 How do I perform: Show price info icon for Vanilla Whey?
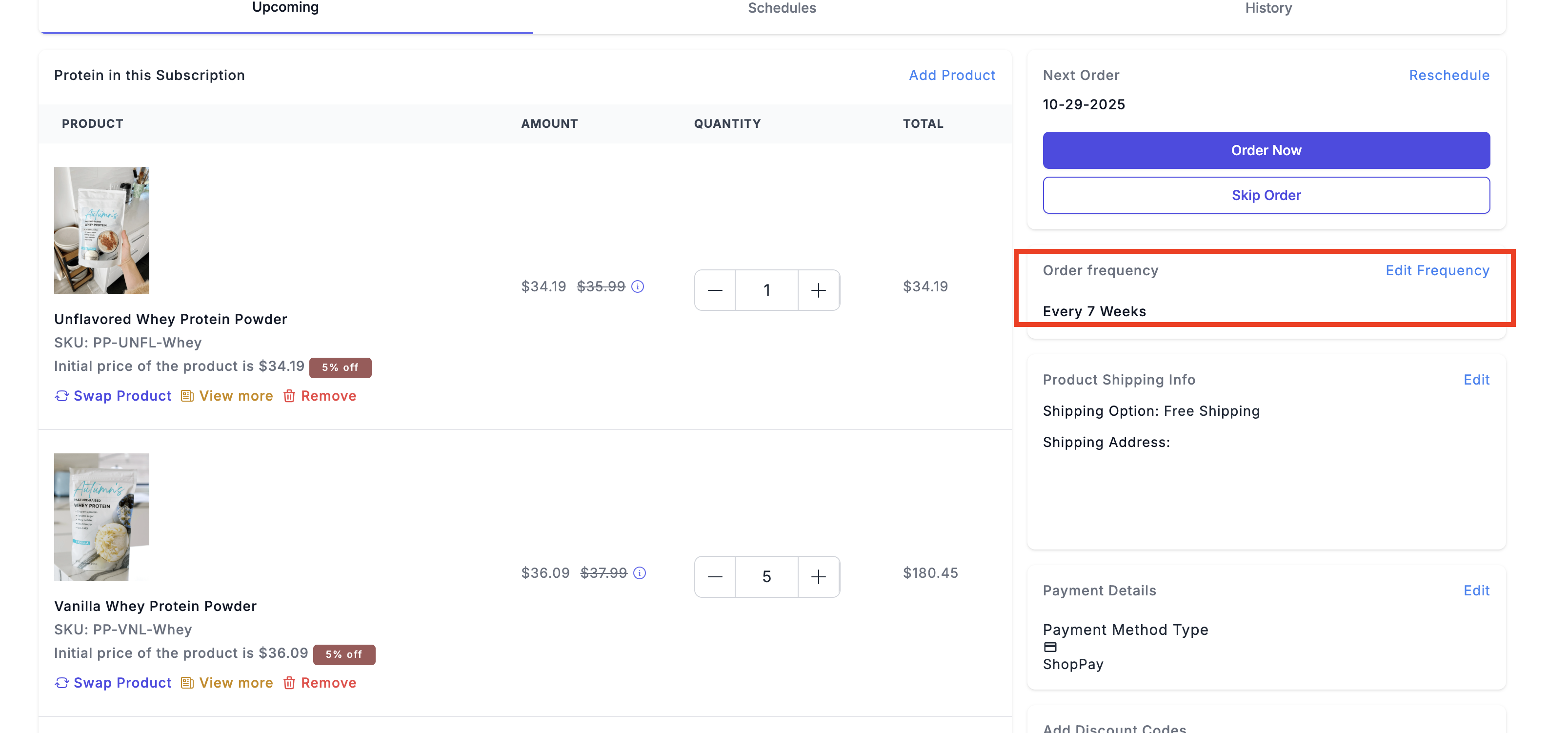[639, 573]
